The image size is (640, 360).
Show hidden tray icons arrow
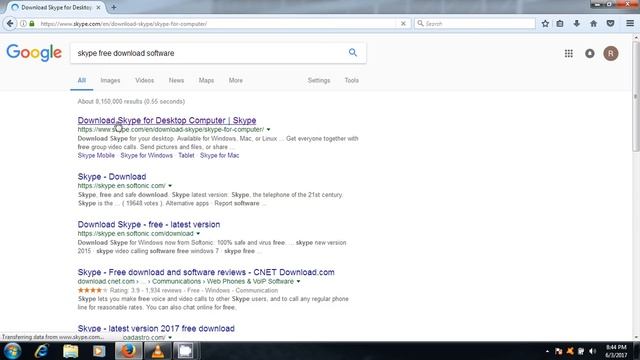coord(547,351)
